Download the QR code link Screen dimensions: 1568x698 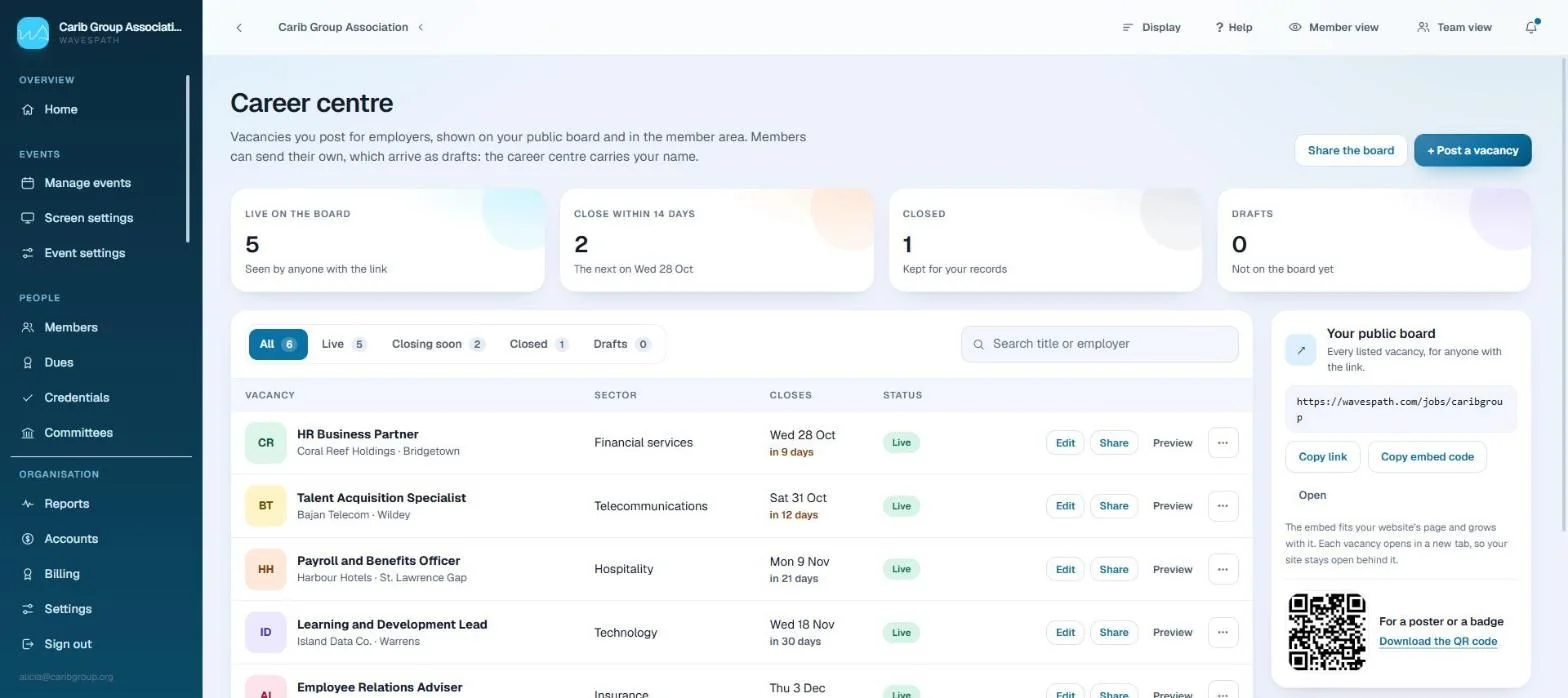pyautogui.click(x=1437, y=642)
